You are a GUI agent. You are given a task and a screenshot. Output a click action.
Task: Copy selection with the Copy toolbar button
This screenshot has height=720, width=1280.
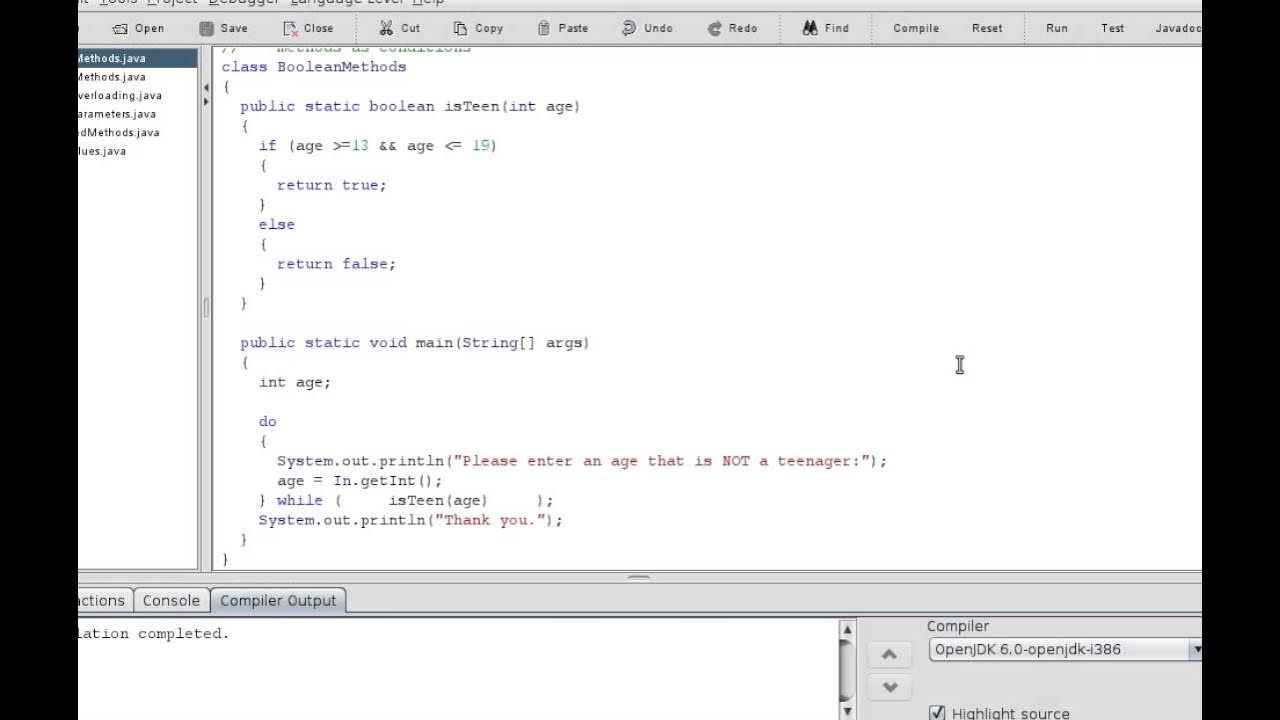coord(478,28)
